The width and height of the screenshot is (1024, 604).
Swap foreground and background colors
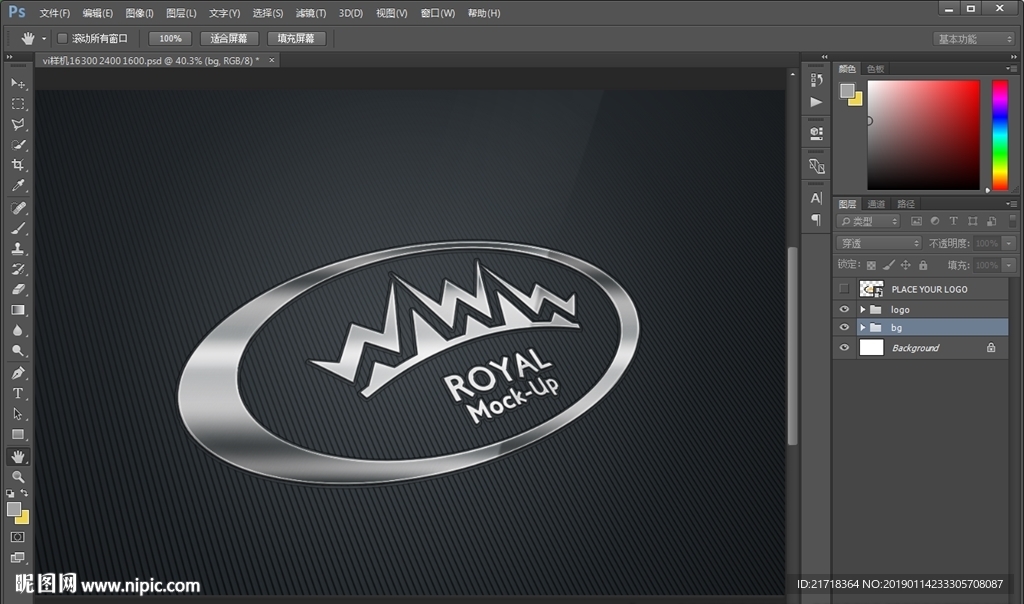pos(24,493)
